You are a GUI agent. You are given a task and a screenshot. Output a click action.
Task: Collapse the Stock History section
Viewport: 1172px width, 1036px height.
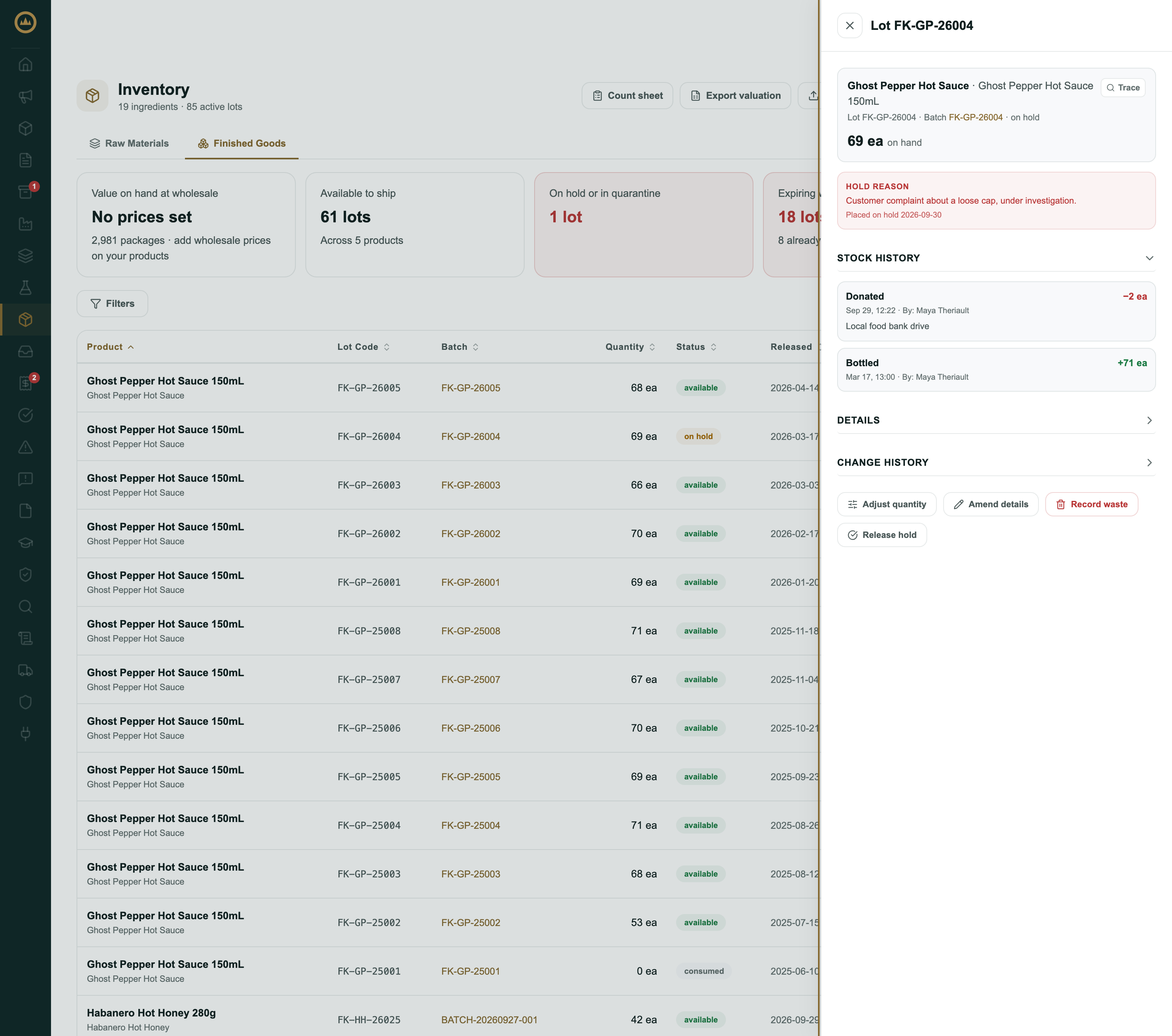pyautogui.click(x=996, y=258)
